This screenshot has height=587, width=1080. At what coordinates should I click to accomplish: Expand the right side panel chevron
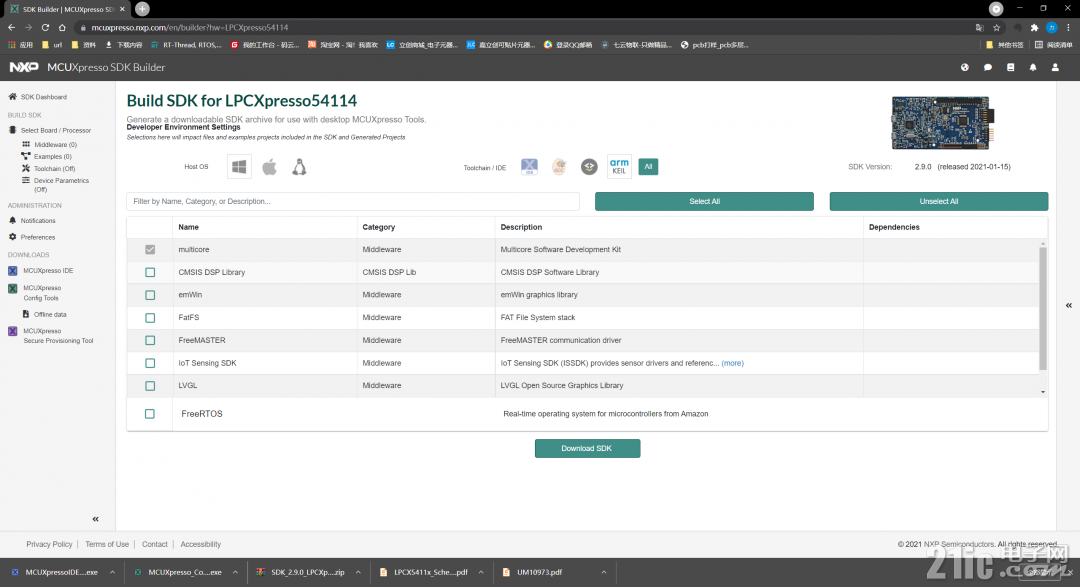coord(1069,305)
